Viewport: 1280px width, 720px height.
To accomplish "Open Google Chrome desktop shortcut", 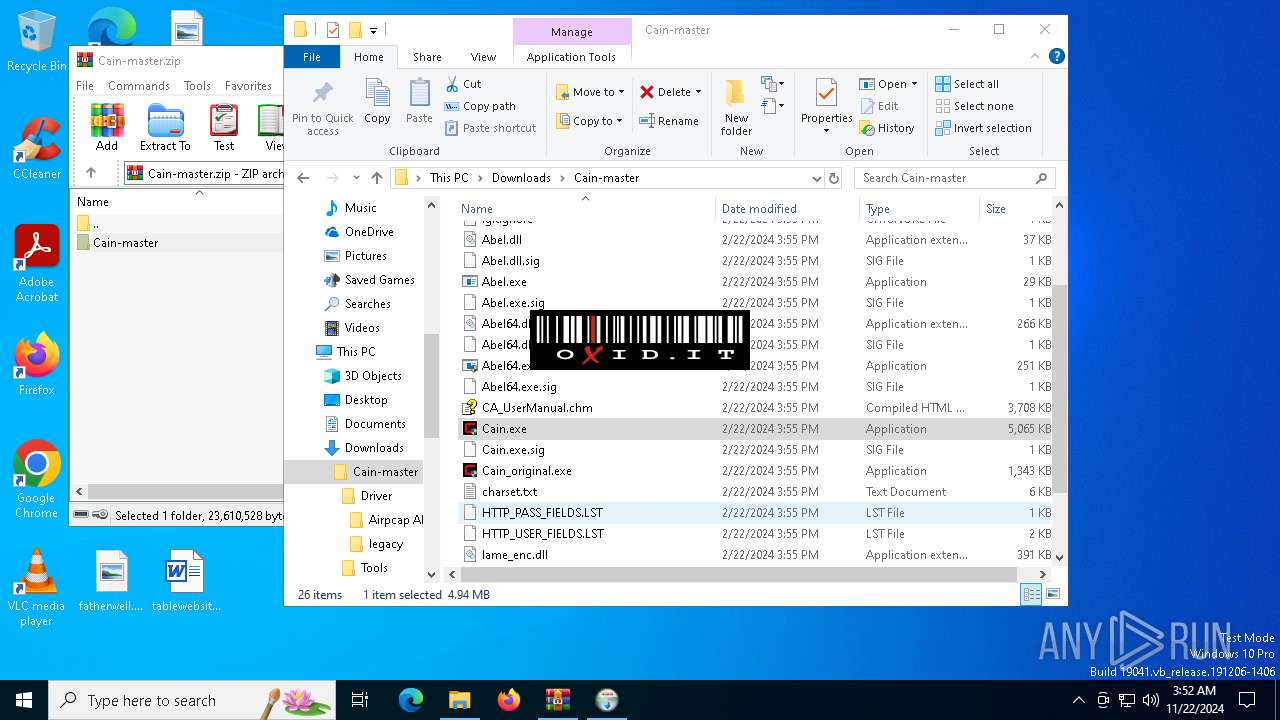I will click(36, 480).
